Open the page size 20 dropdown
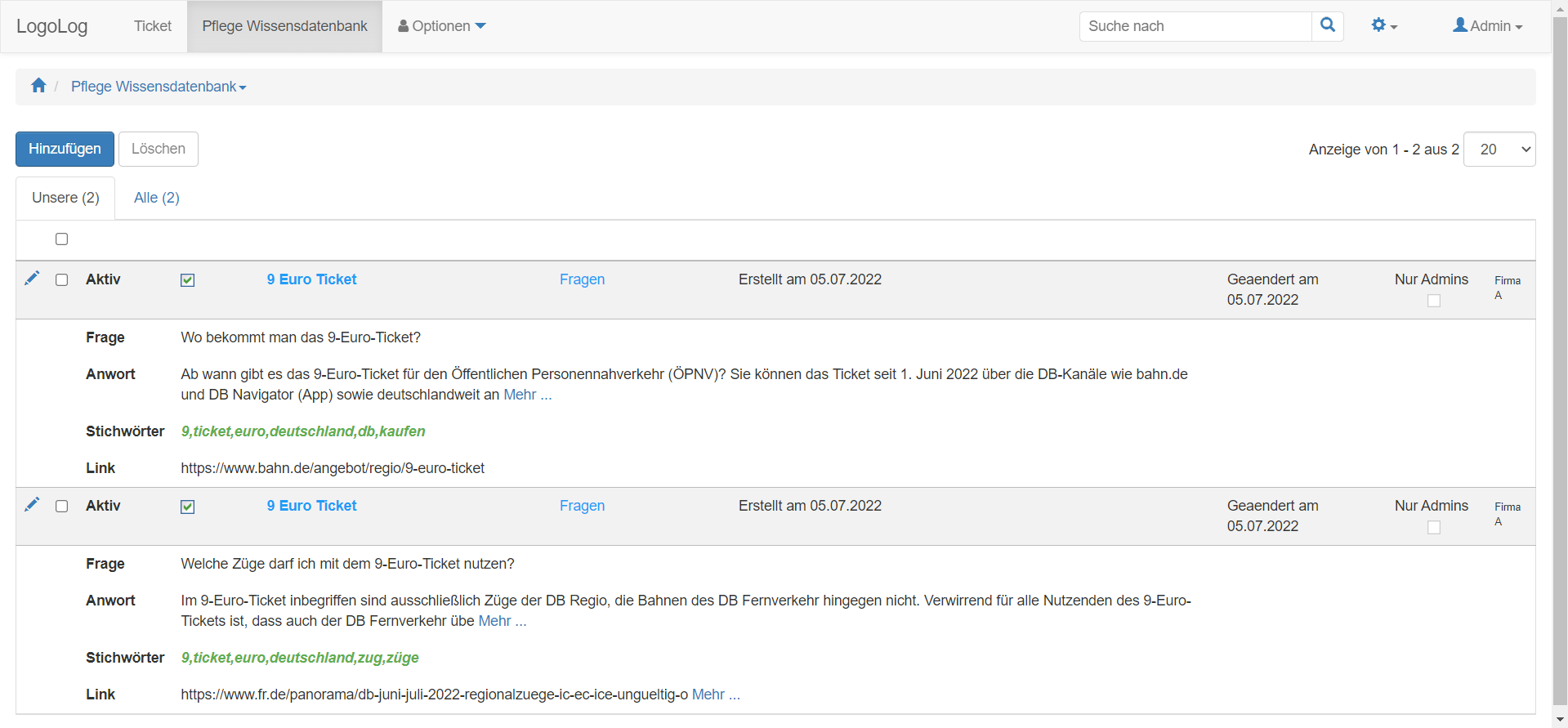The image size is (1568, 728). tap(1499, 150)
